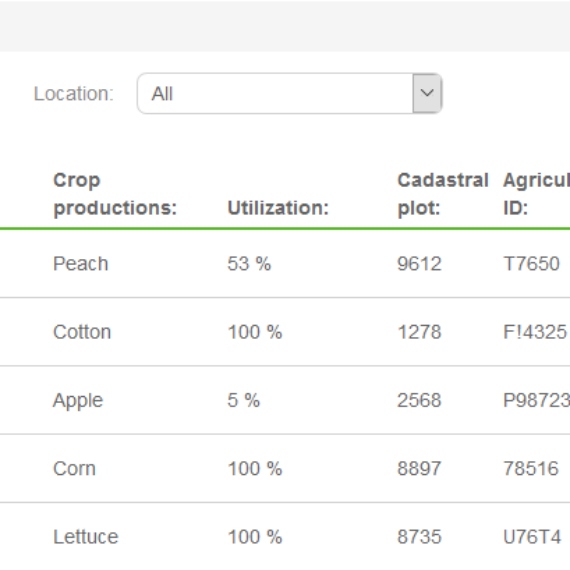Open the Location dropdown arrow

click(427, 93)
